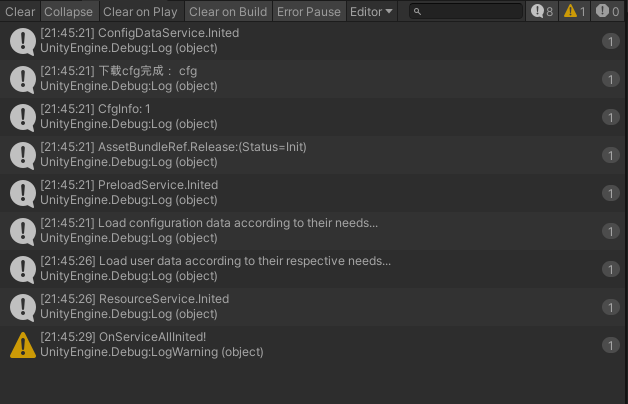
Task: Select the 下载cfg完成 log entry icon
Action: click(x=23, y=79)
